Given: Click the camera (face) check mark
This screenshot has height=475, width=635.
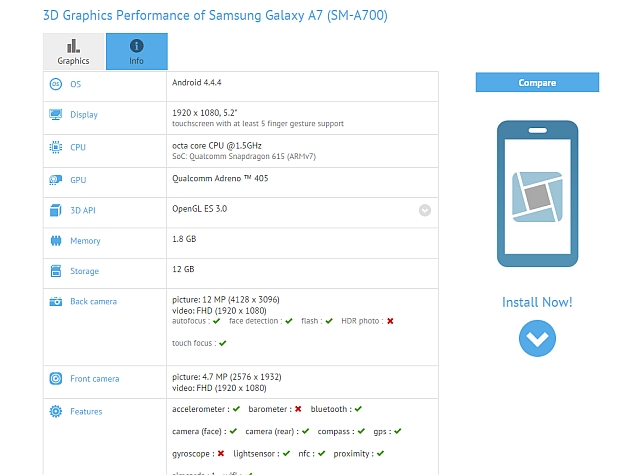Looking at the screenshot, I should [233, 431].
